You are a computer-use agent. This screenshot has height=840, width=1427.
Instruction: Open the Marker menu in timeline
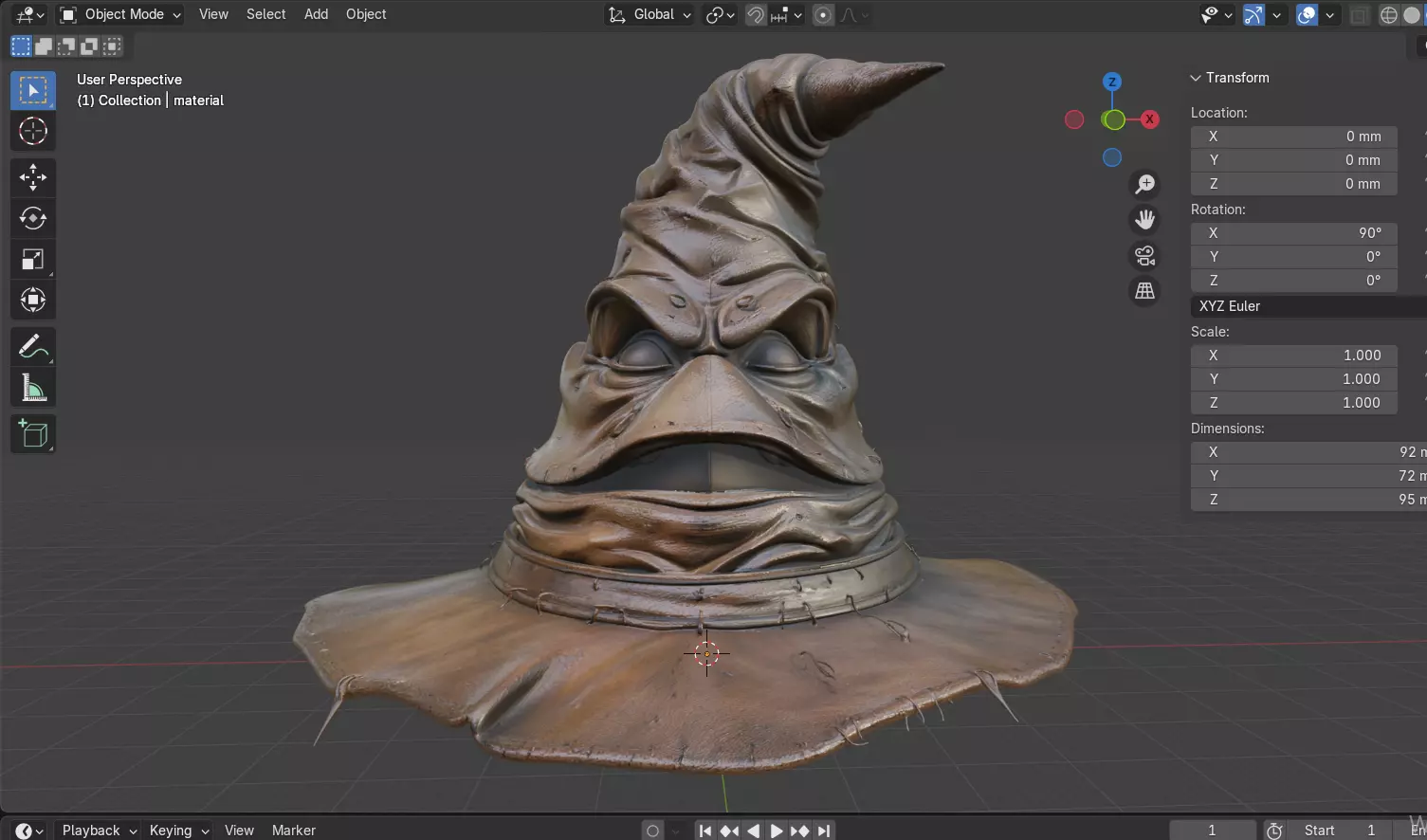294,831
